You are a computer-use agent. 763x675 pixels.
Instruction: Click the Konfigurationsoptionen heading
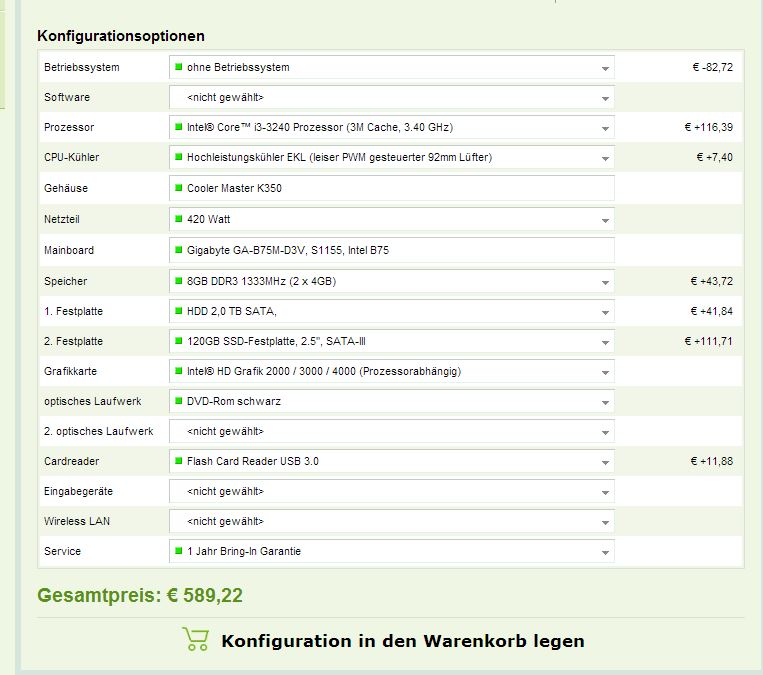[121, 36]
